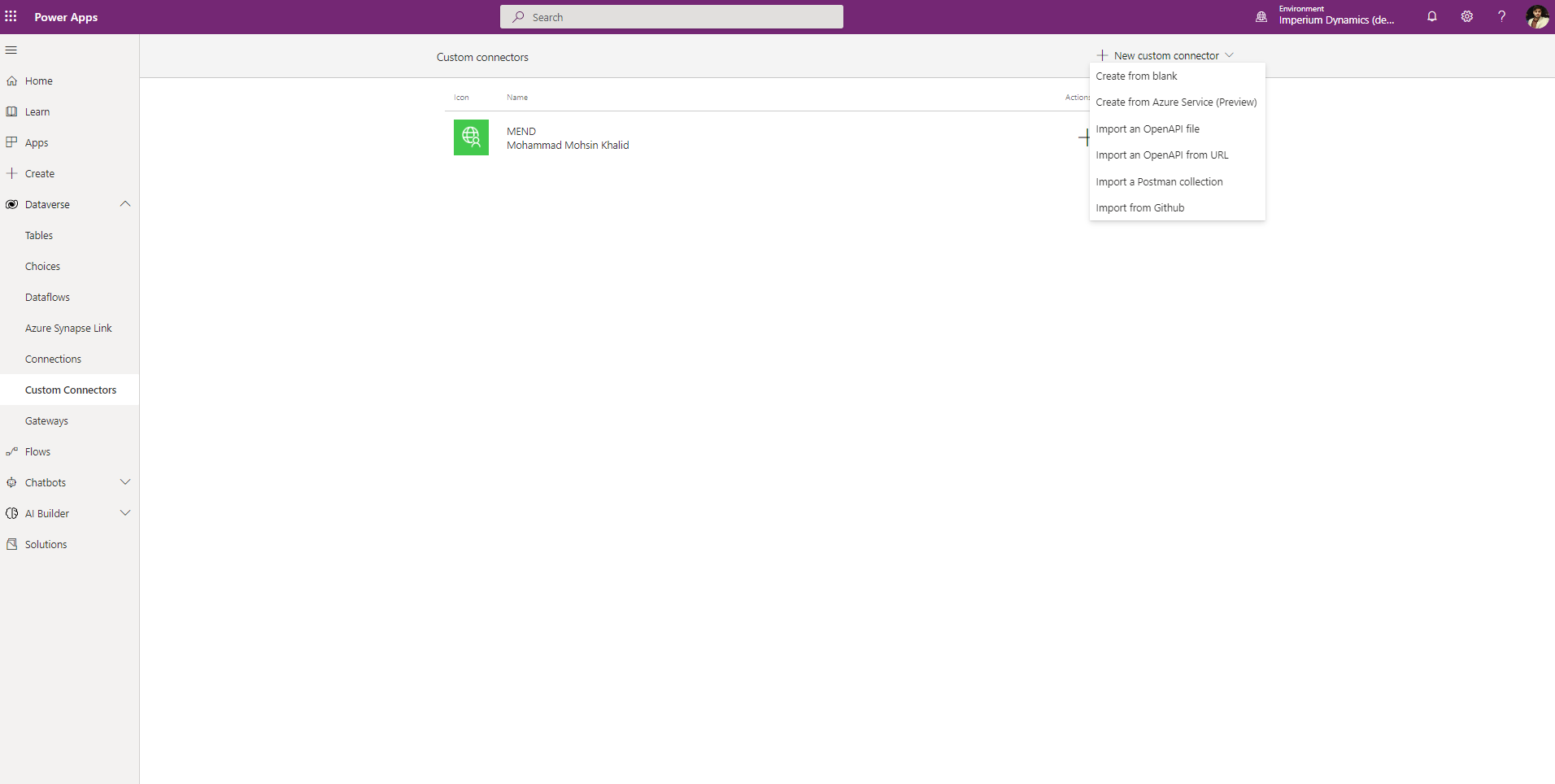Open the Settings gear icon
The height and width of the screenshot is (784, 1555).
click(x=1466, y=17)
